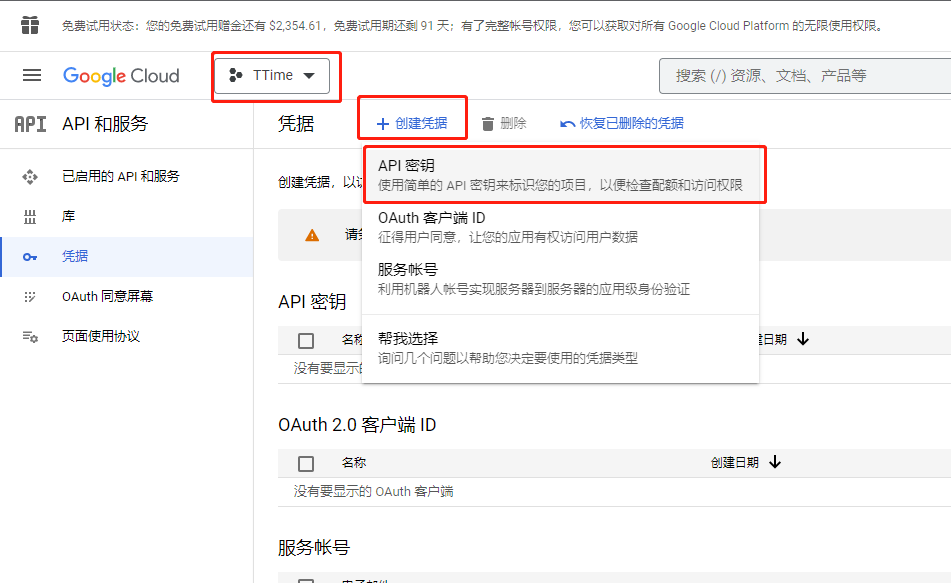The image size is (951, 583).
Task: Click the key icon next to 凭据
Action: point(30,257)
